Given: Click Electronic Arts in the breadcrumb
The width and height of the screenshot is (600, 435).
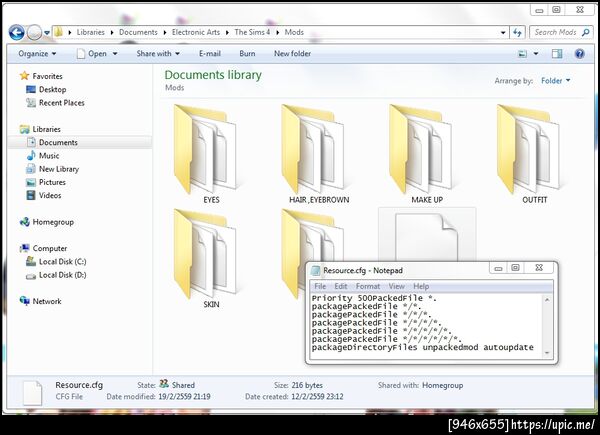Looking at the screenshot, I should 196,33.
